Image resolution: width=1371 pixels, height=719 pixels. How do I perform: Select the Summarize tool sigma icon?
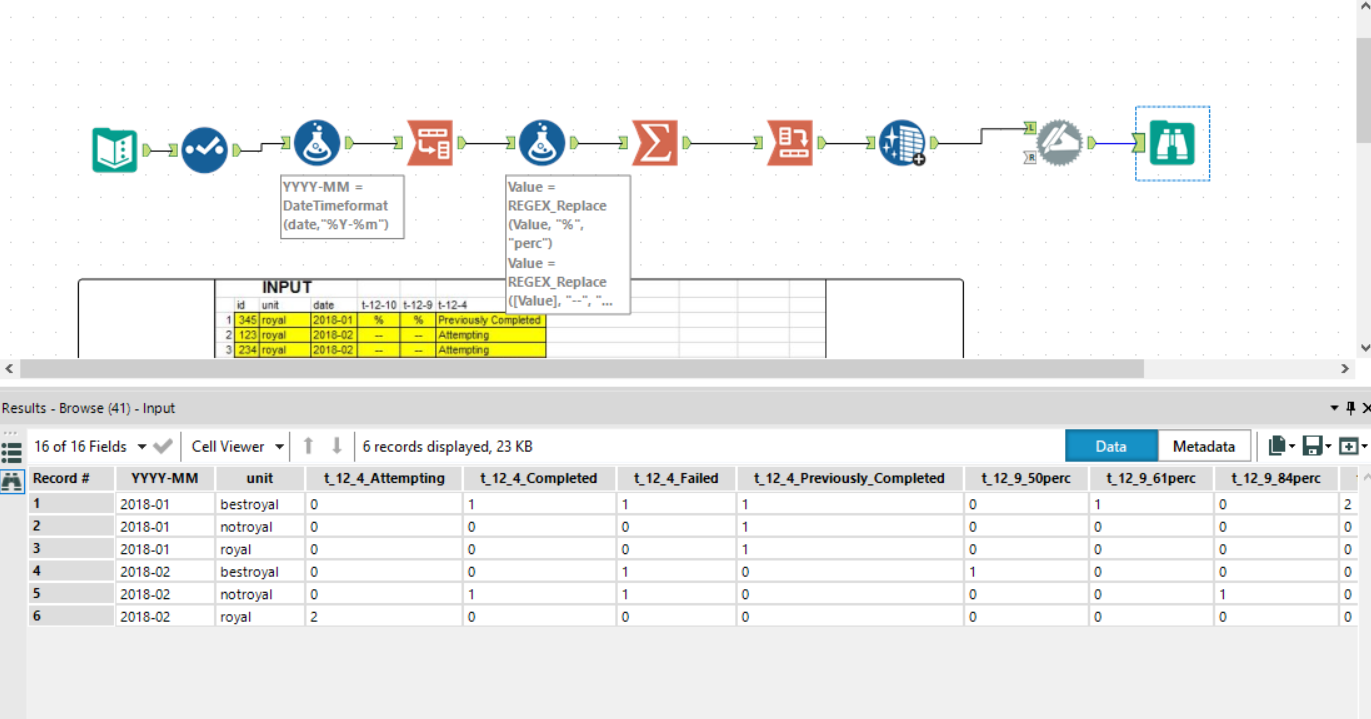point(655,143)
